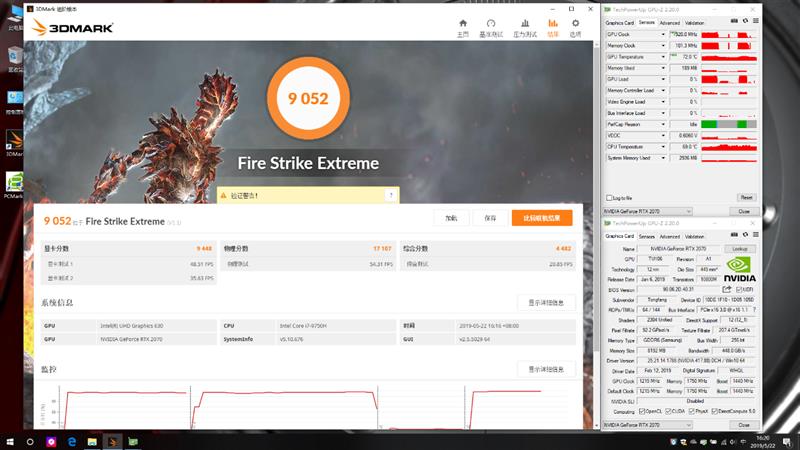Show system information details button
The image size is (800, 450).
point(546,303)
